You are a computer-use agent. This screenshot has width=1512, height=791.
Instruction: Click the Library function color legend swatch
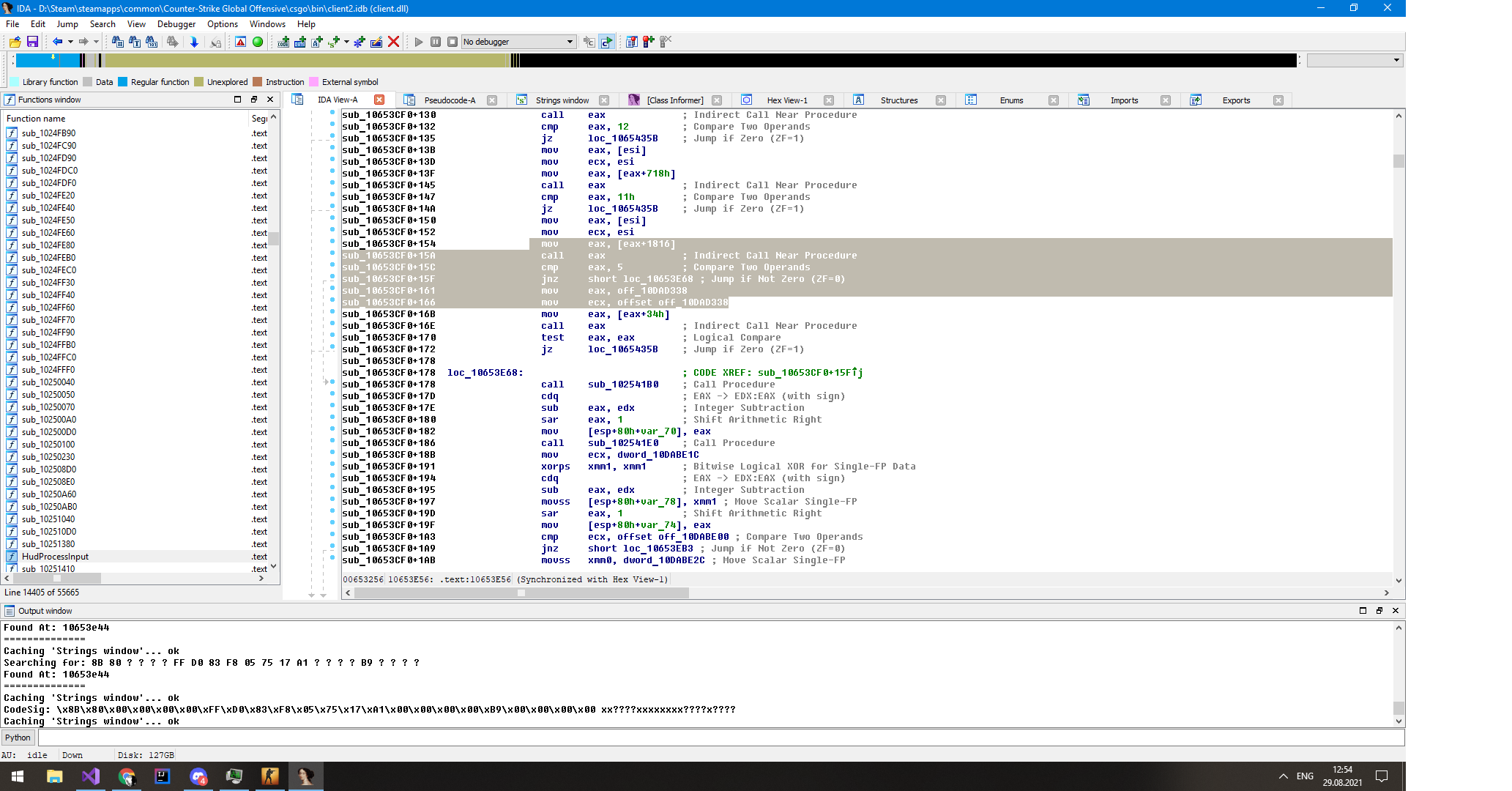click(15, 82)
